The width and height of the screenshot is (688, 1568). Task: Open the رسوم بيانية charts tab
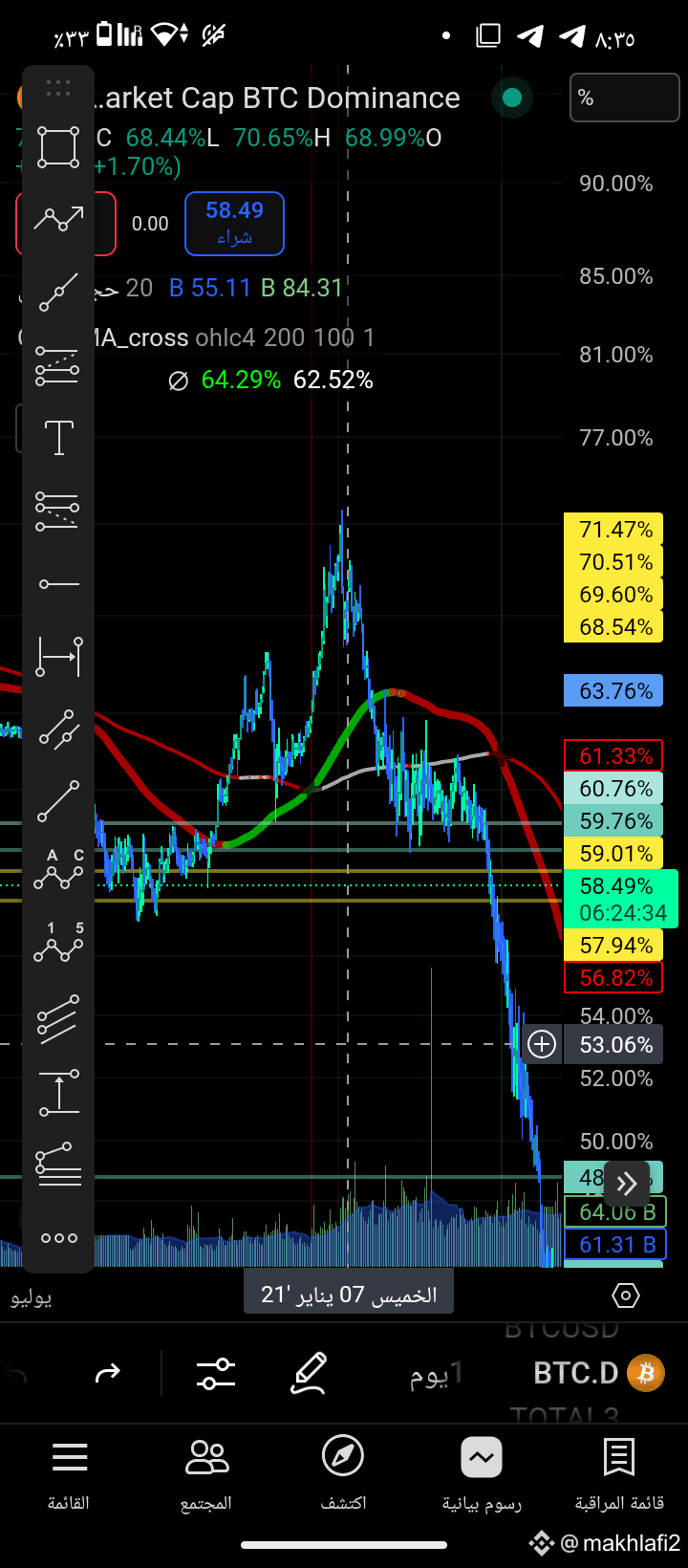(482, 1477)
